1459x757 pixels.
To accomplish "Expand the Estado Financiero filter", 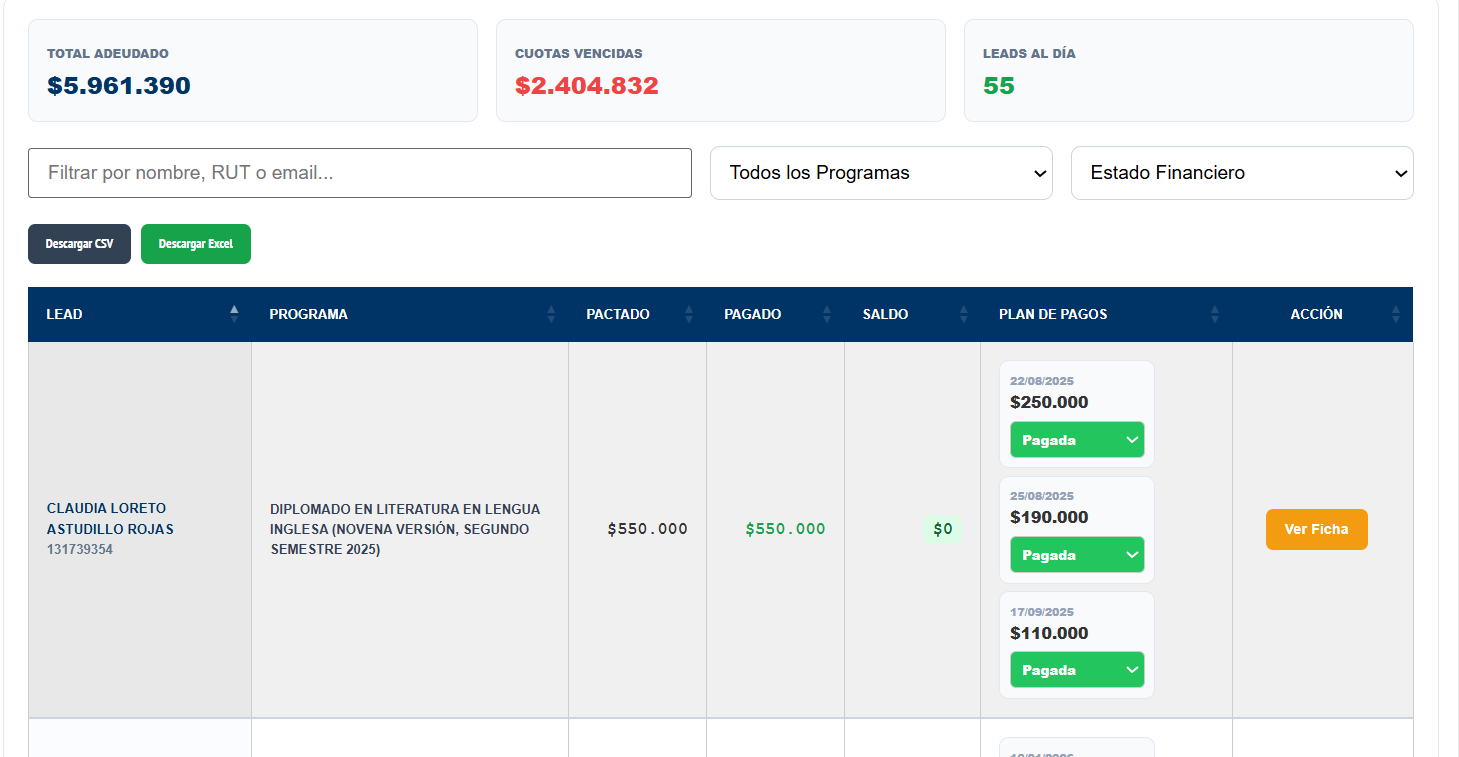I will [x=1242, y=173].
